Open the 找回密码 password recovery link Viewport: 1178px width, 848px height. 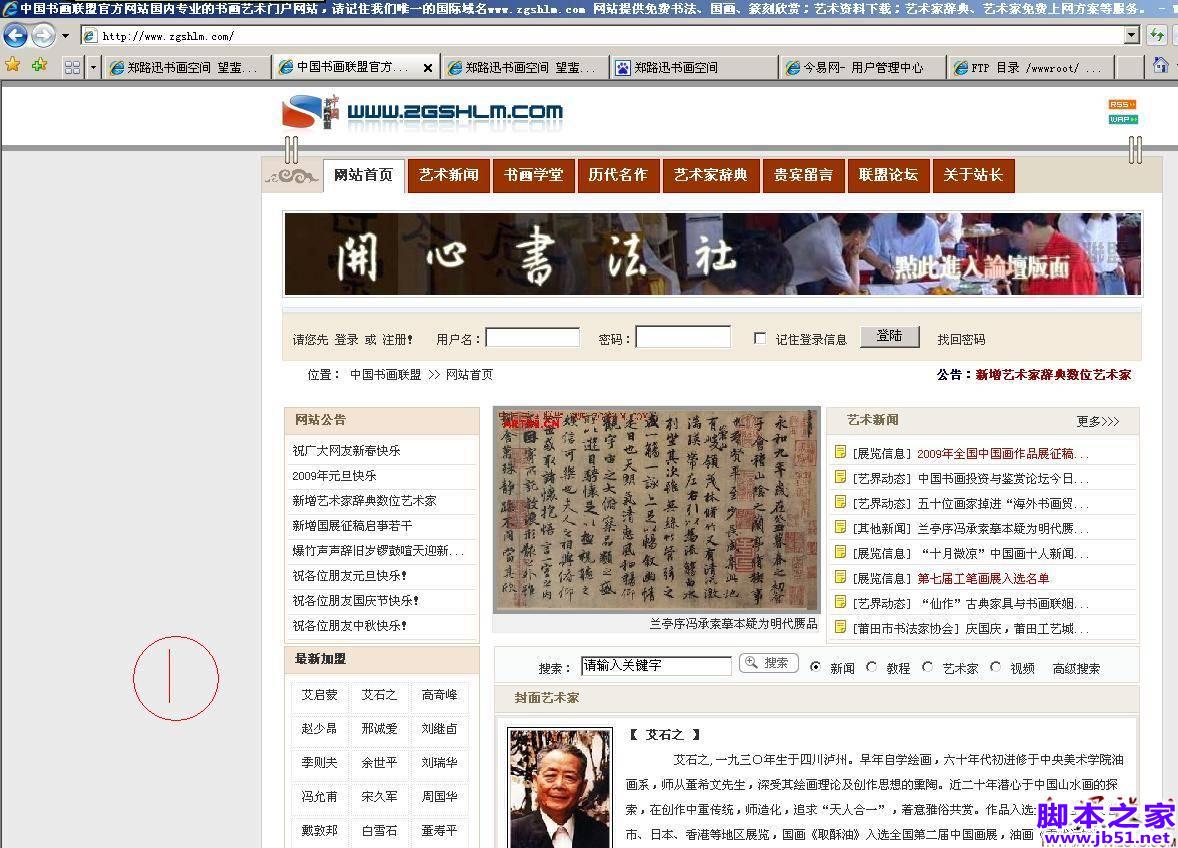coord(961,339)
